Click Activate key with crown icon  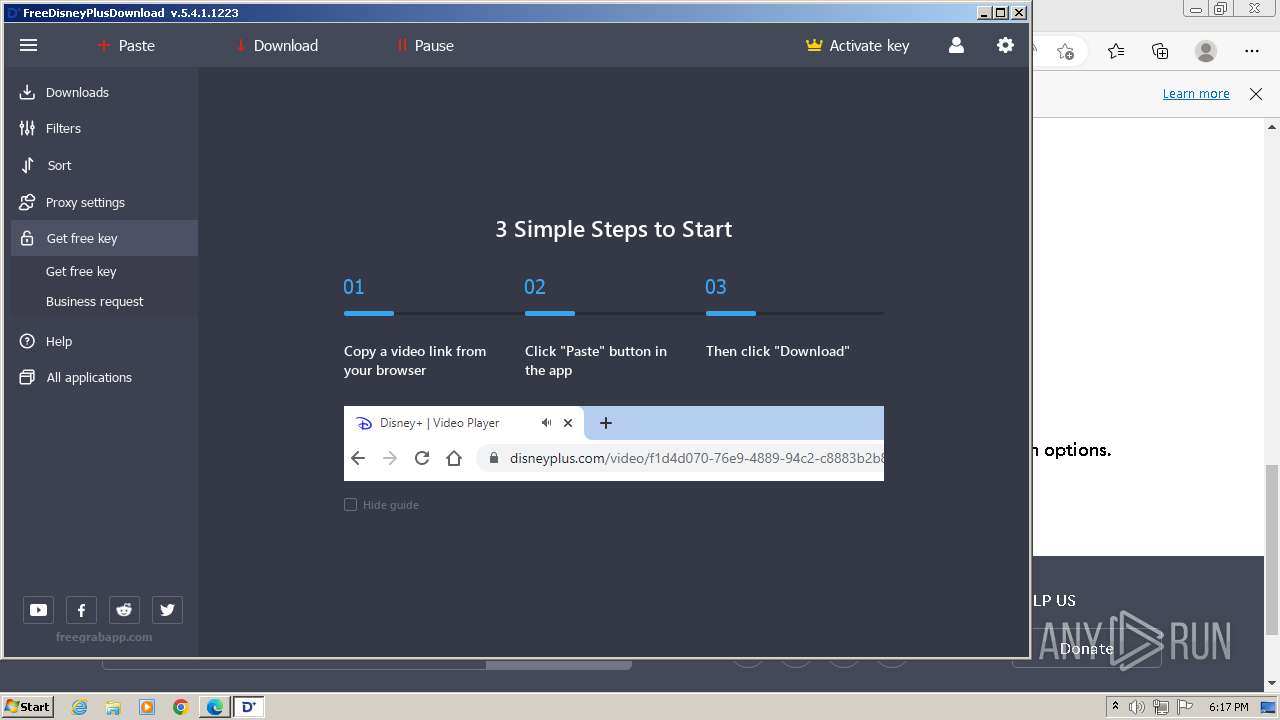(858, 45)
